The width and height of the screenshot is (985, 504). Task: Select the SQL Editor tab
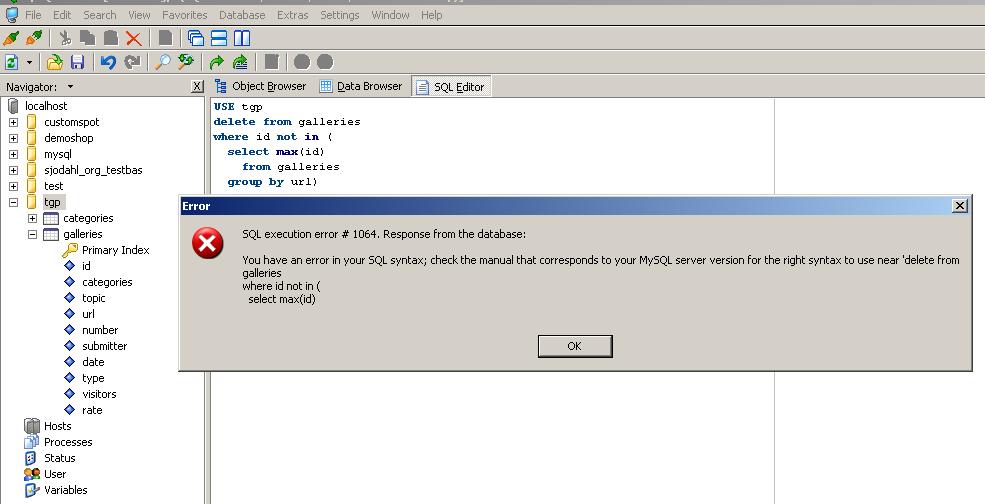tap(451, 87)
